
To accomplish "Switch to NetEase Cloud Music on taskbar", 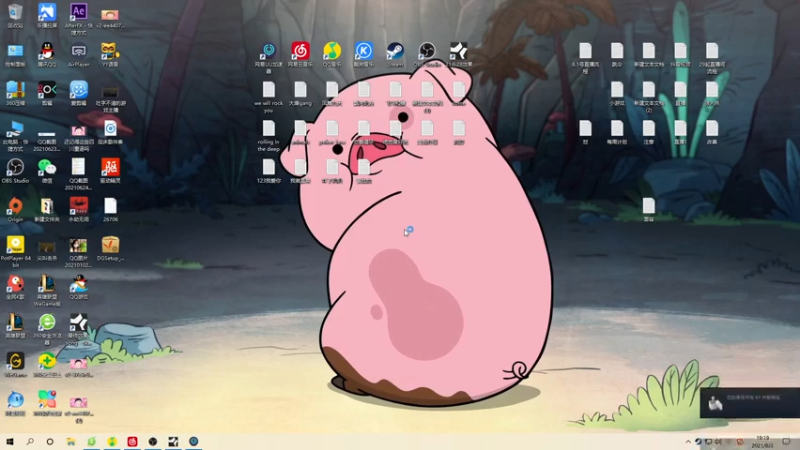I will tap(132, 441).
